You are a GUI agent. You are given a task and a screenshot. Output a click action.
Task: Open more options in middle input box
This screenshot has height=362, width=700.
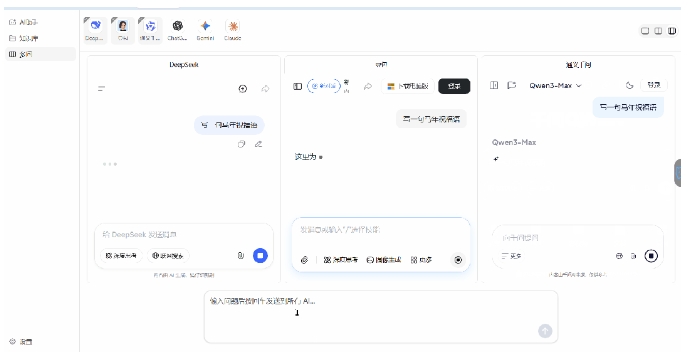coord(421,260)
